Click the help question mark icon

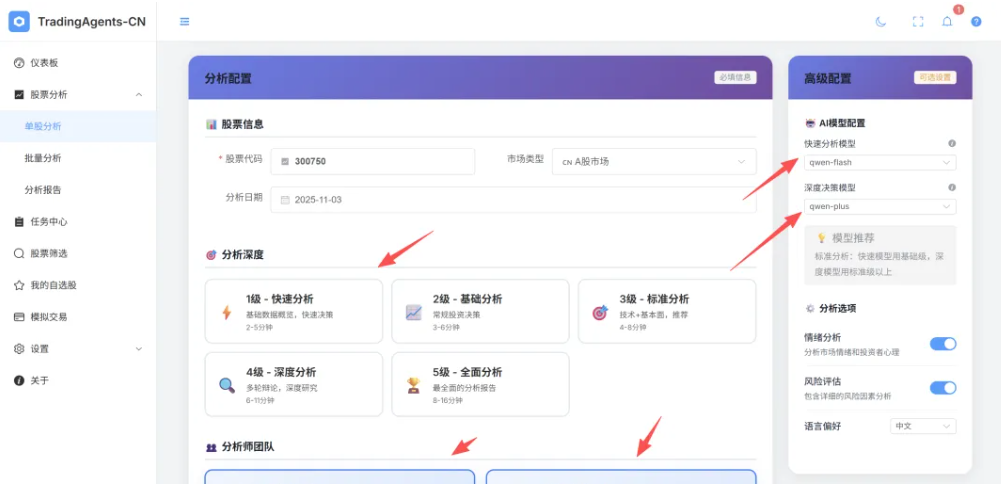[x=976, y=21]
